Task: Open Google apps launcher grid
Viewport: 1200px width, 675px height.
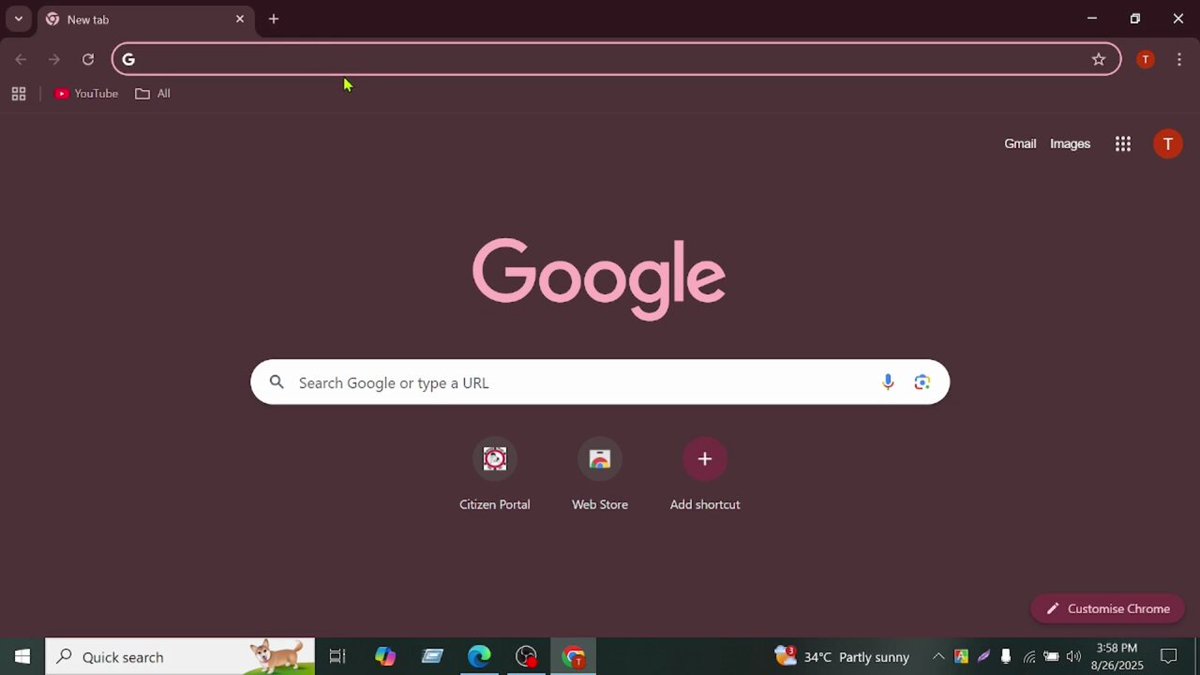Action: tap(1123, 144)
